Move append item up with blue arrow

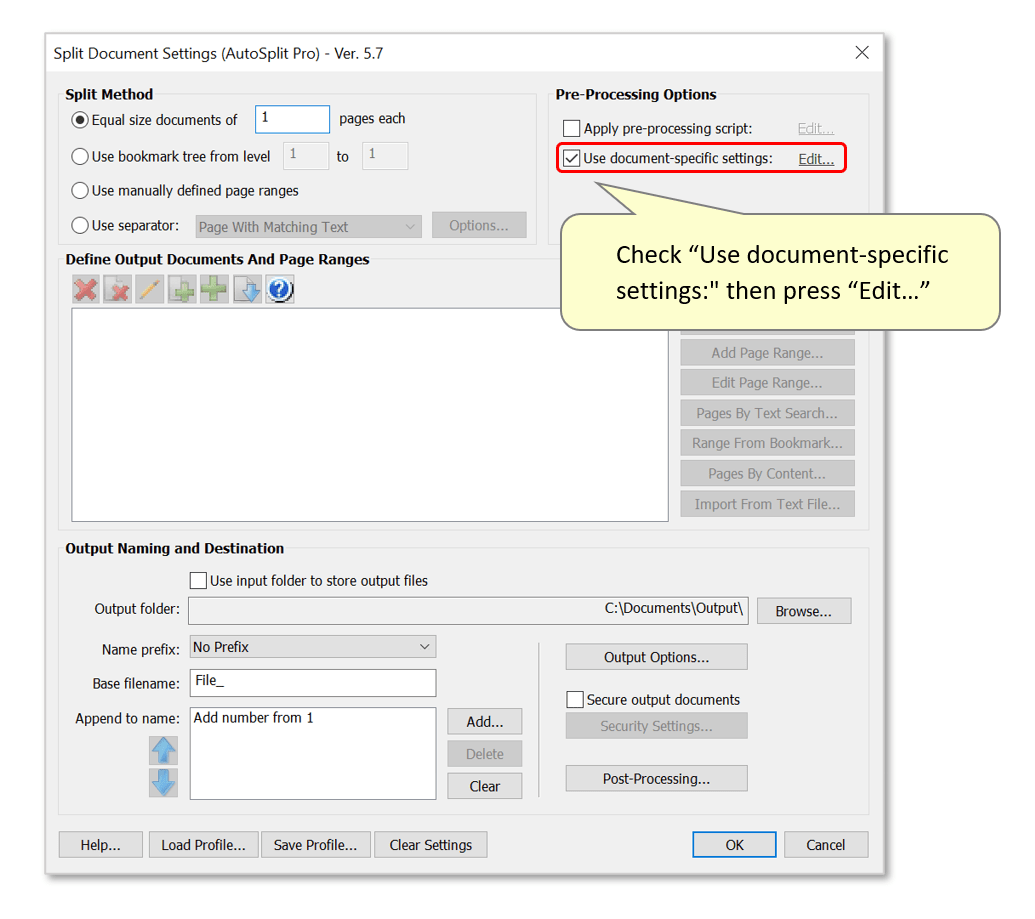click(163, 751)
